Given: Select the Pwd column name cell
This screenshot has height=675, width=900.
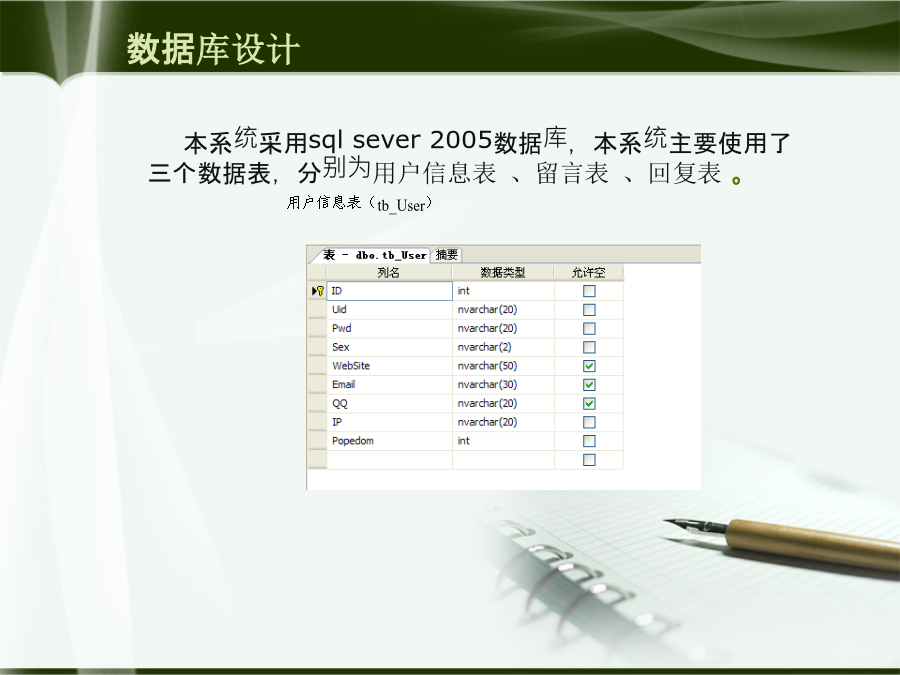Looking at the screenshot, I should click(389, 328).
